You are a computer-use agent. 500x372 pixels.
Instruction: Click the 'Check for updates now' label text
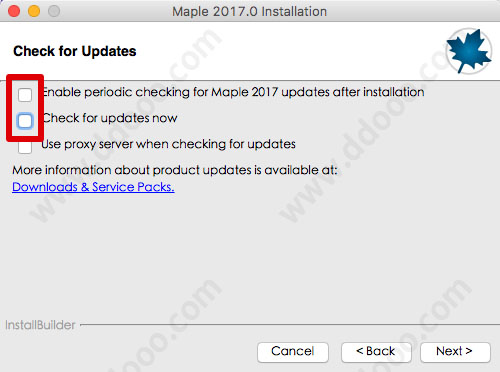[110, 118]
